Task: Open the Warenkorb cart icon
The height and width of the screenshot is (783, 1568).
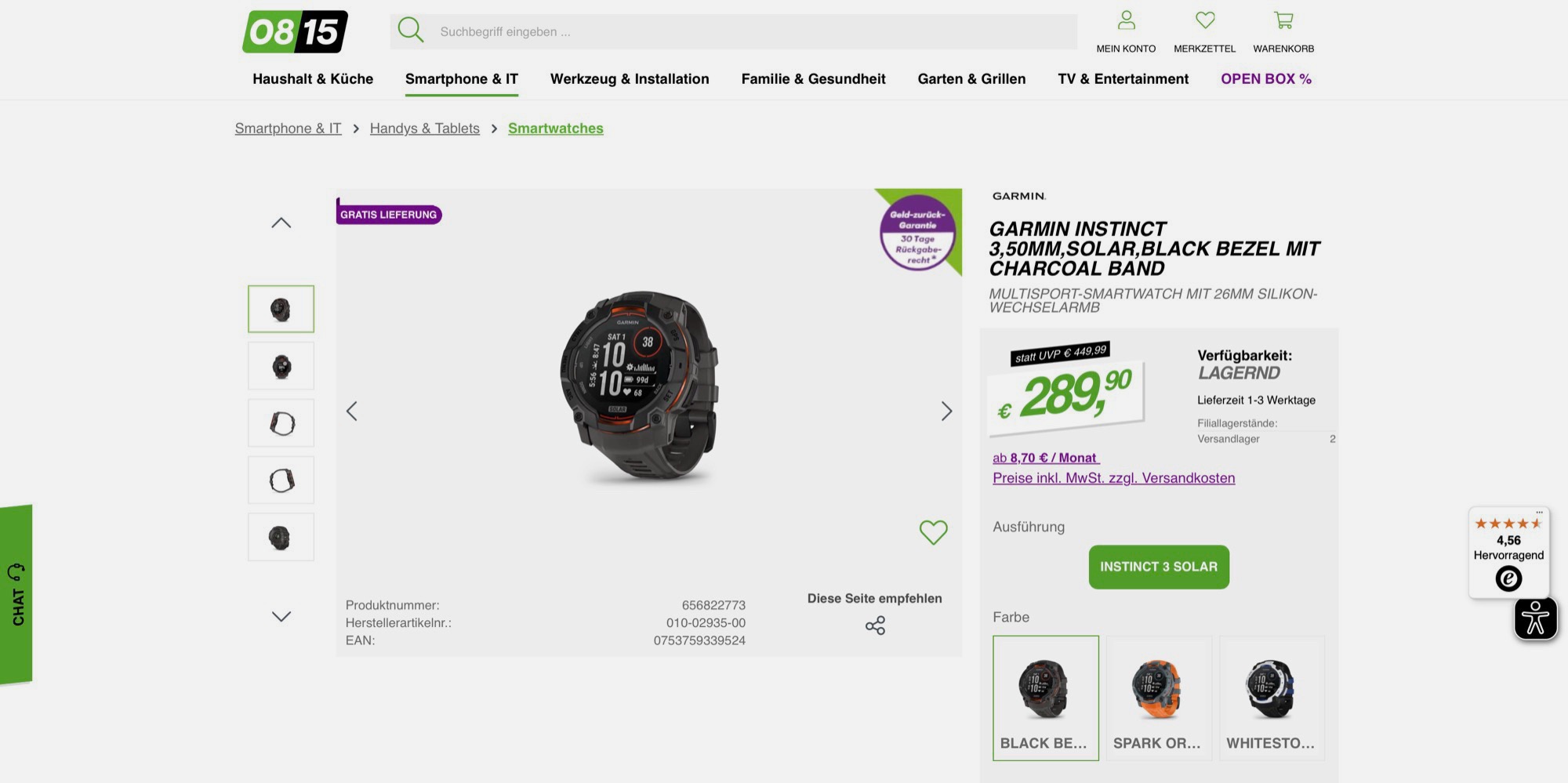Action: point(1283,20)
